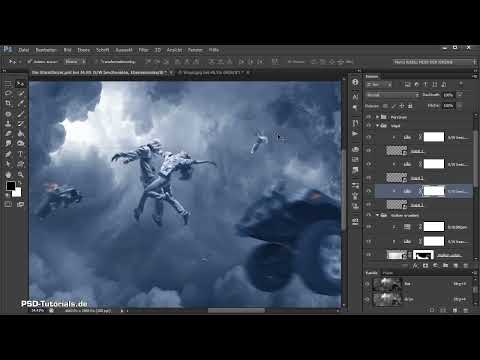Hide the Rot channel
Viewport: 480px width, 360px height.
click(x=368, y=284)
